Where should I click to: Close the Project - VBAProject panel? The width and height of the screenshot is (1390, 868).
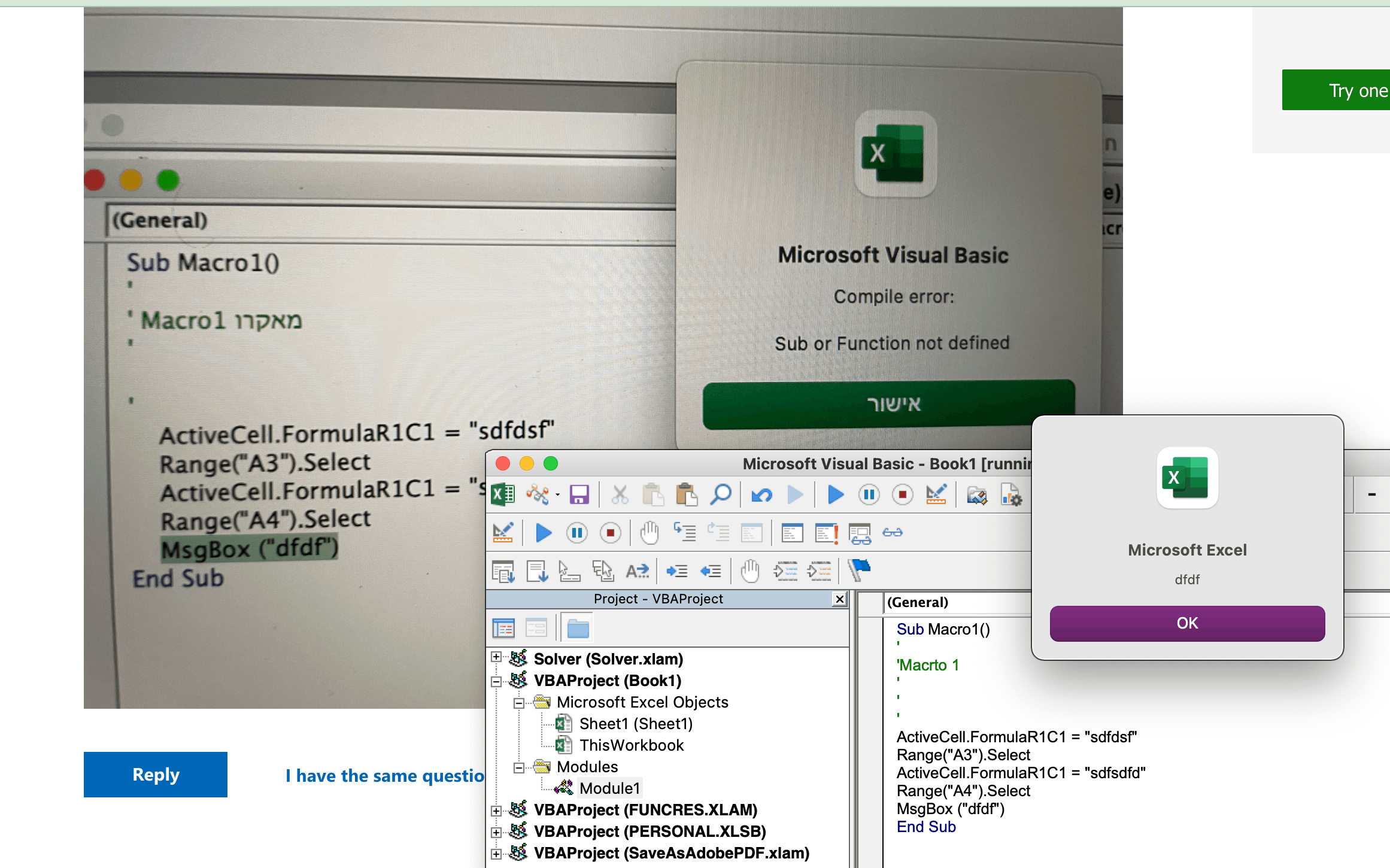point(840,599)
